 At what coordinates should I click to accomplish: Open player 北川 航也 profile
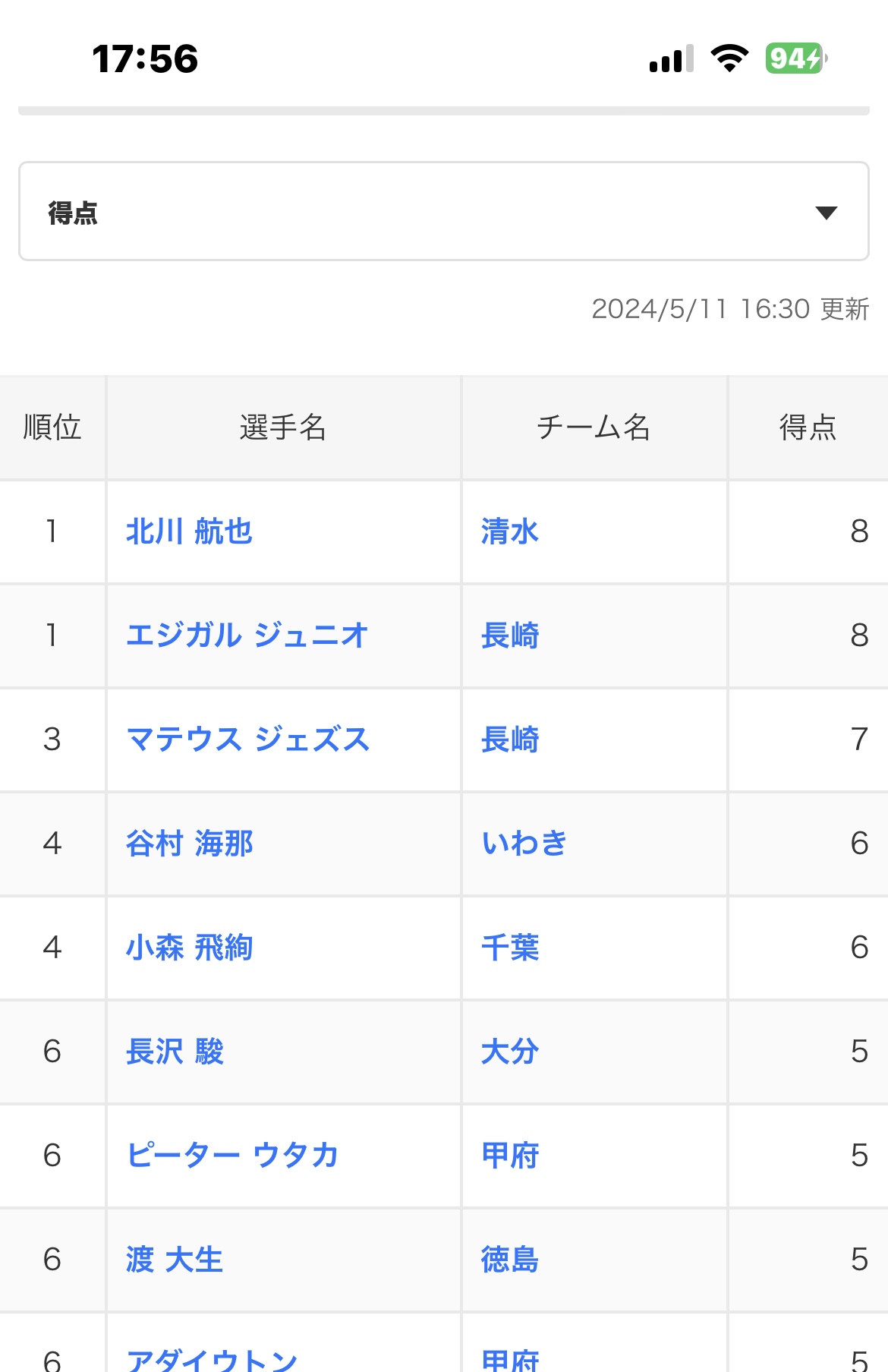point(189,531)
